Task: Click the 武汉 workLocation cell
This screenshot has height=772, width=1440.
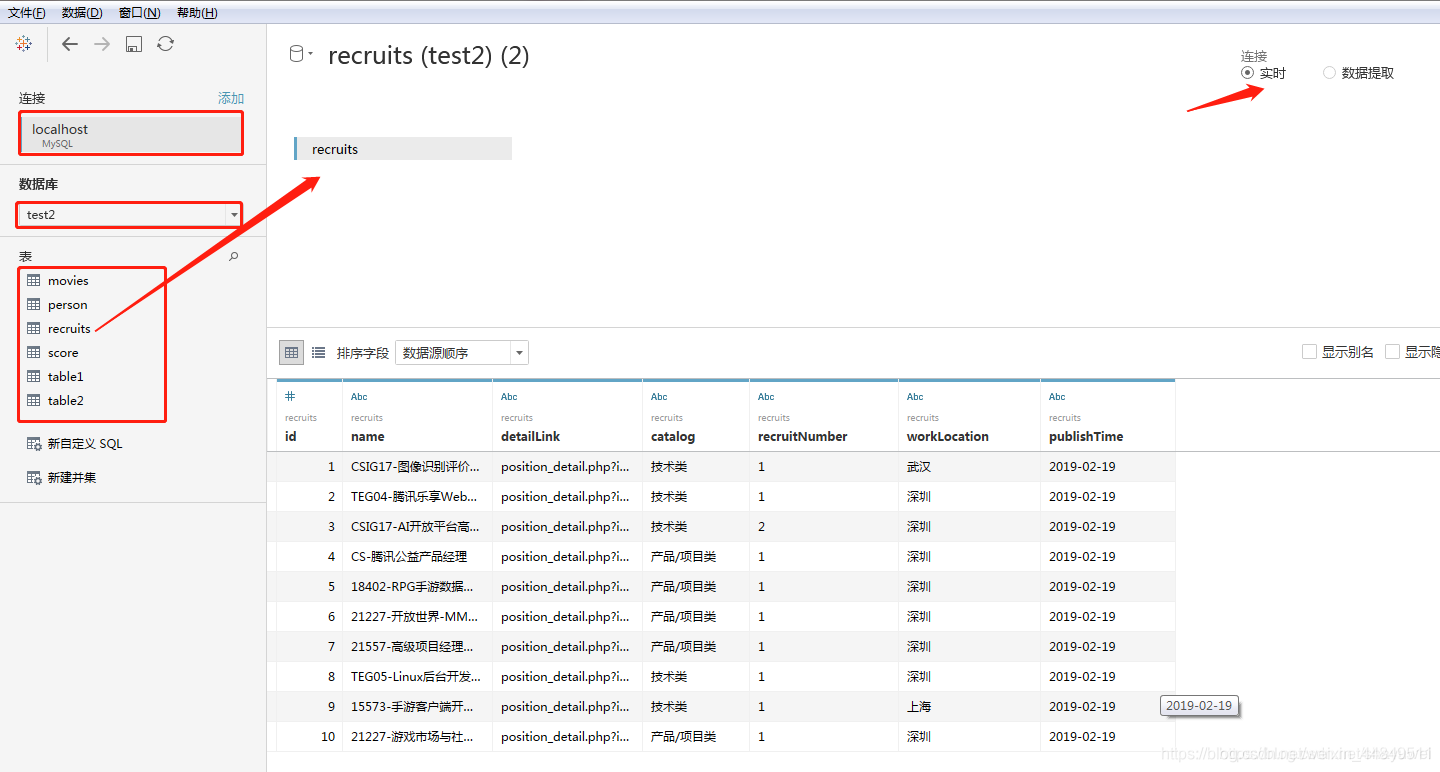Action: pos(969,467)
